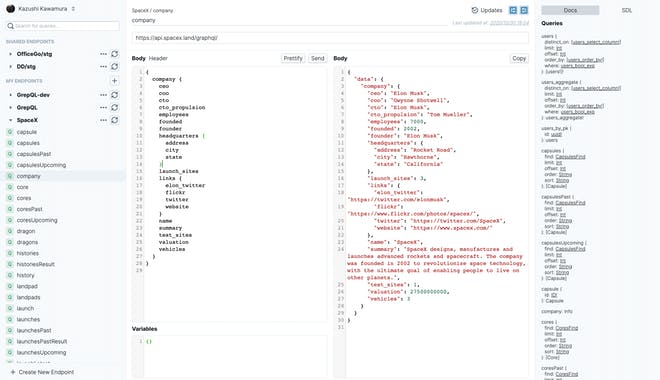This screenshot has height=380, width=660.
Task: Select the coresPast query
Action: pos(29,209)
